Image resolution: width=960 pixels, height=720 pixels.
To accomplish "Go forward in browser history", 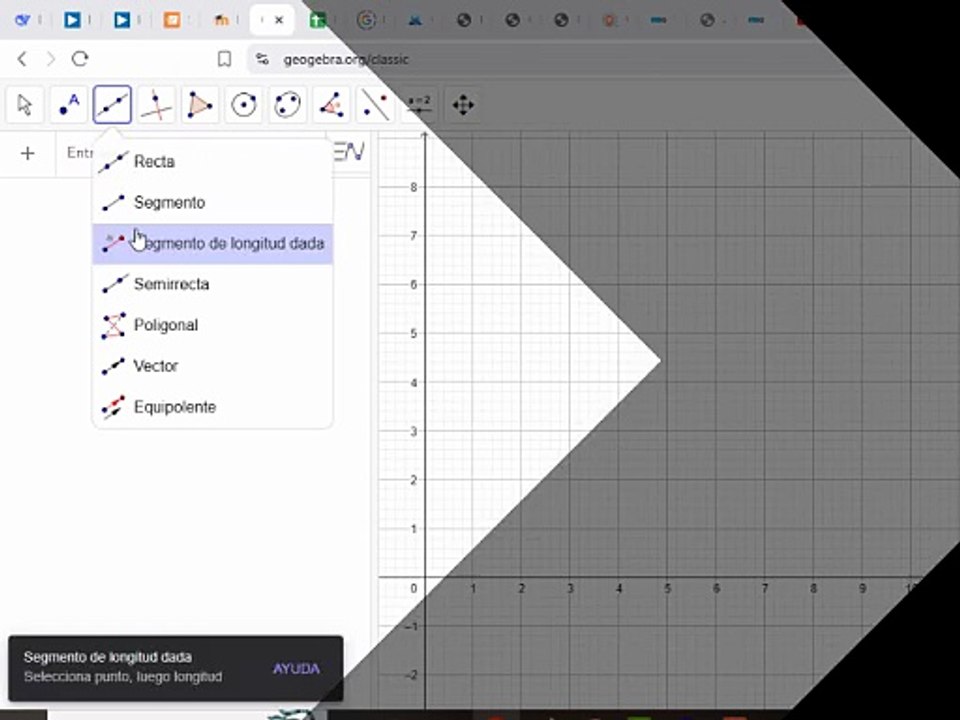I will click(x=51, y=59).
